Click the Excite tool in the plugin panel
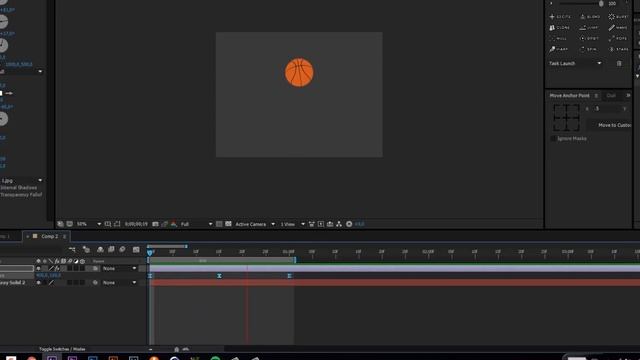Image resolution: width=640 pixels, height=360 pixels. [x=560, y=17]
